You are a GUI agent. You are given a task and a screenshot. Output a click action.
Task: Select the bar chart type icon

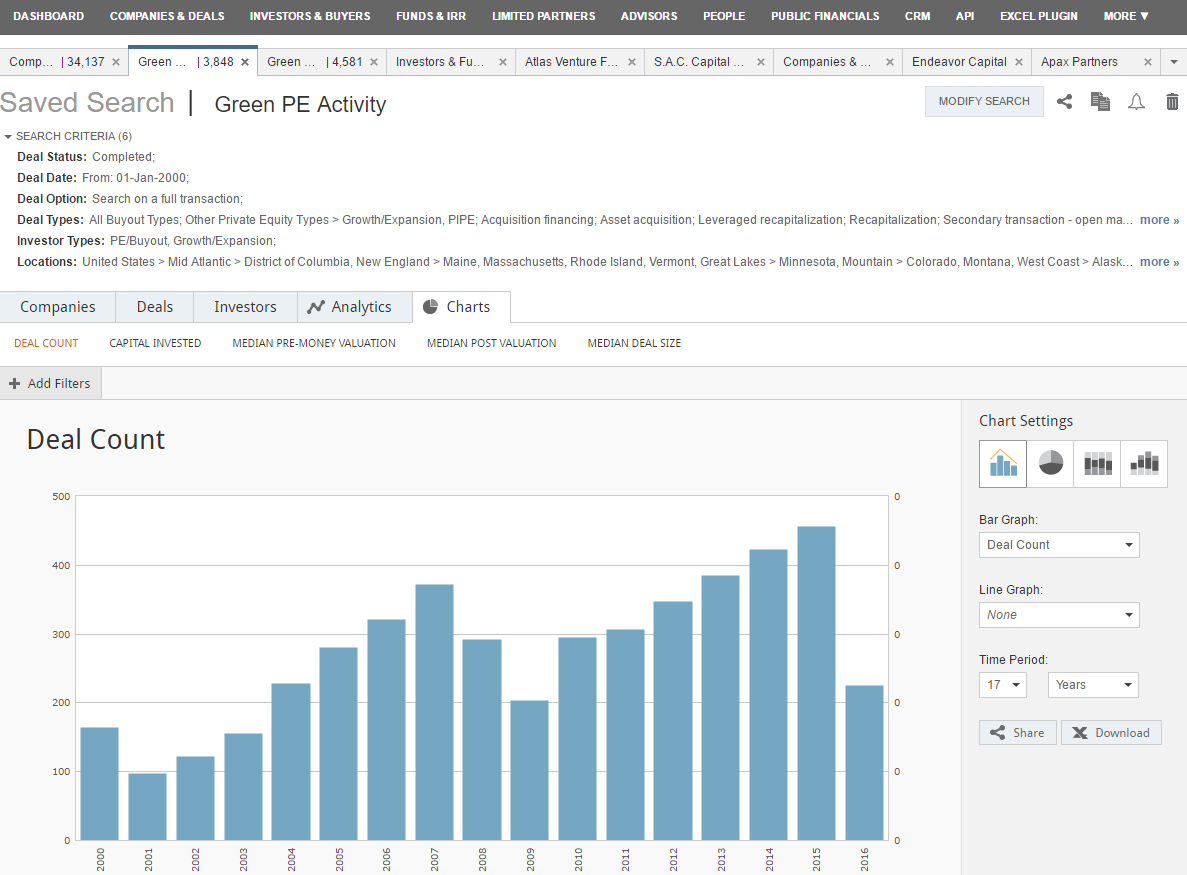pyautogui.click(x=1003, y=463)
